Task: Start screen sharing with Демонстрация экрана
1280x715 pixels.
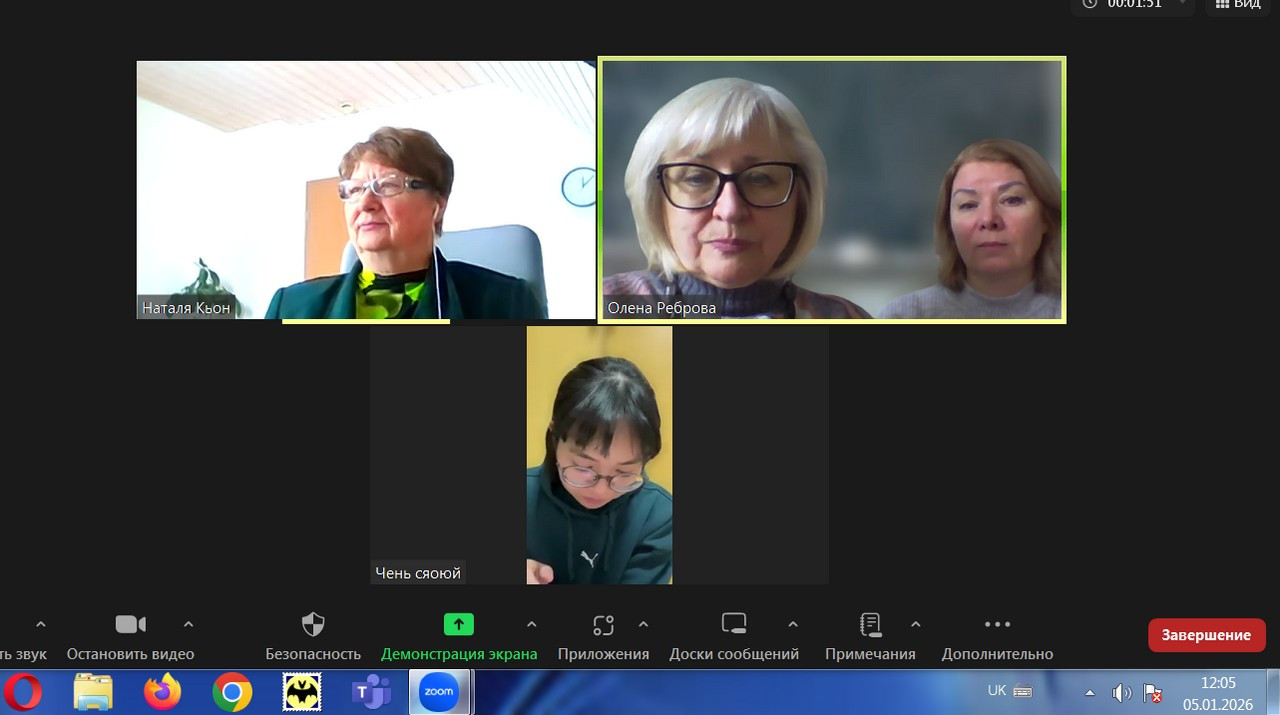Action: [459, 626]
